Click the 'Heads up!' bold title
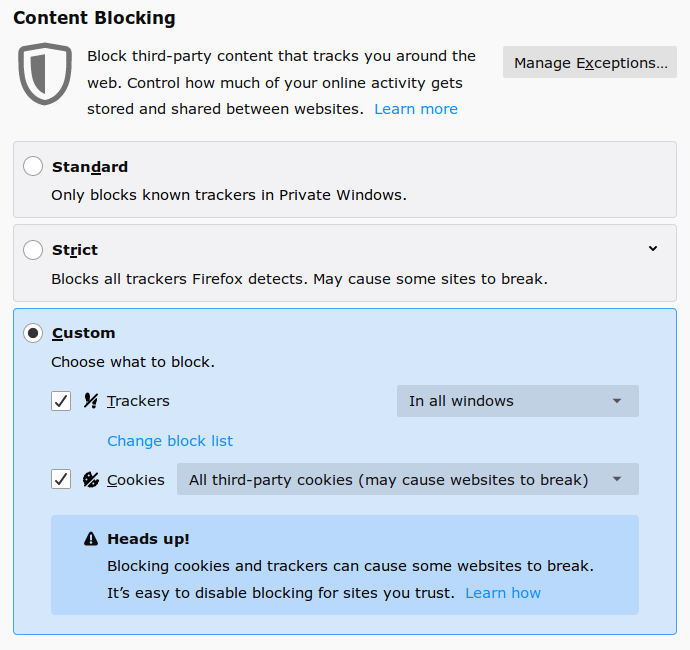This screenshot has height=650, width=690. [x=148, y=539]
